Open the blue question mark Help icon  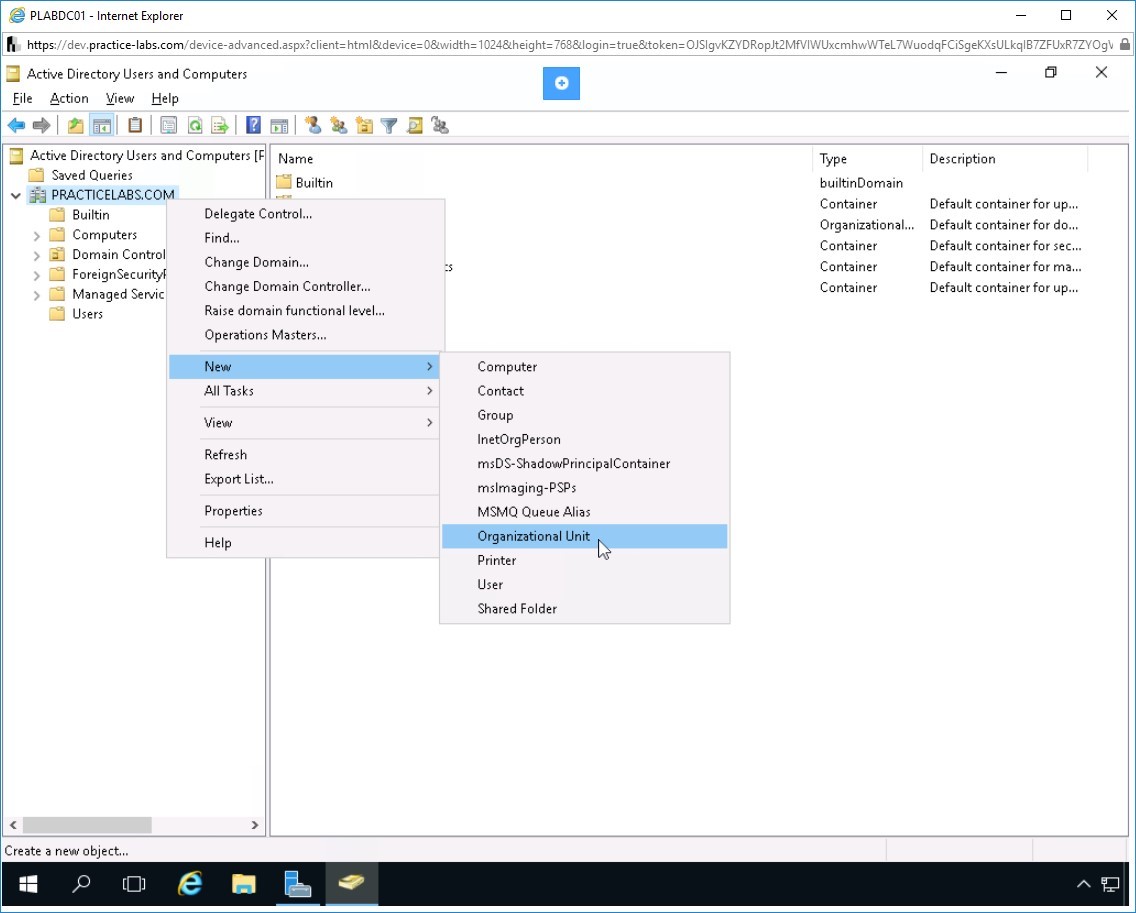point(253,125)
